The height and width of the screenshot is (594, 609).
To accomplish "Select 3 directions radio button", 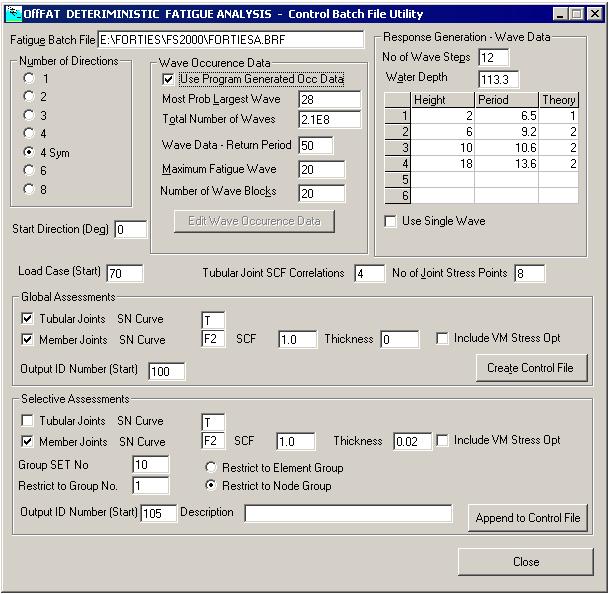I will [29, 115].
